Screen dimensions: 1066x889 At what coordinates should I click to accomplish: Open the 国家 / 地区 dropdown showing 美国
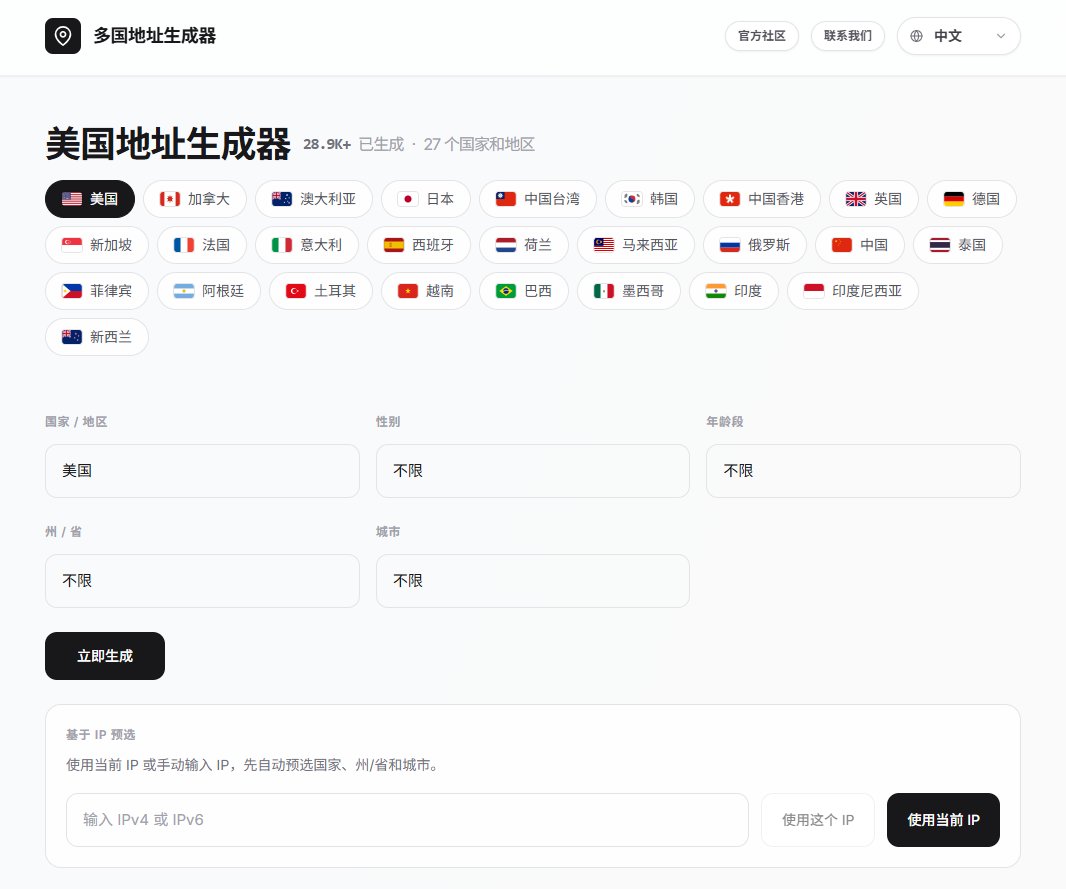point(202,471)
